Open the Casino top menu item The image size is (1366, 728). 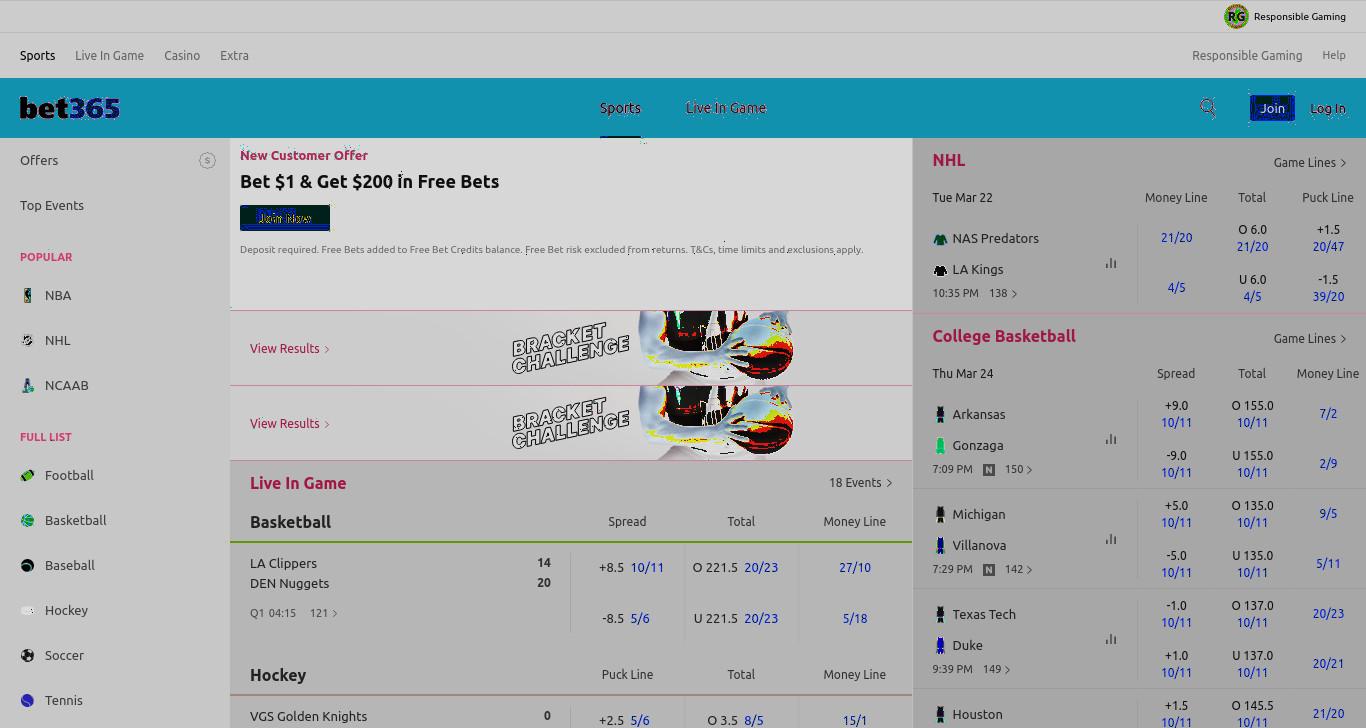(x=182, y=55)
